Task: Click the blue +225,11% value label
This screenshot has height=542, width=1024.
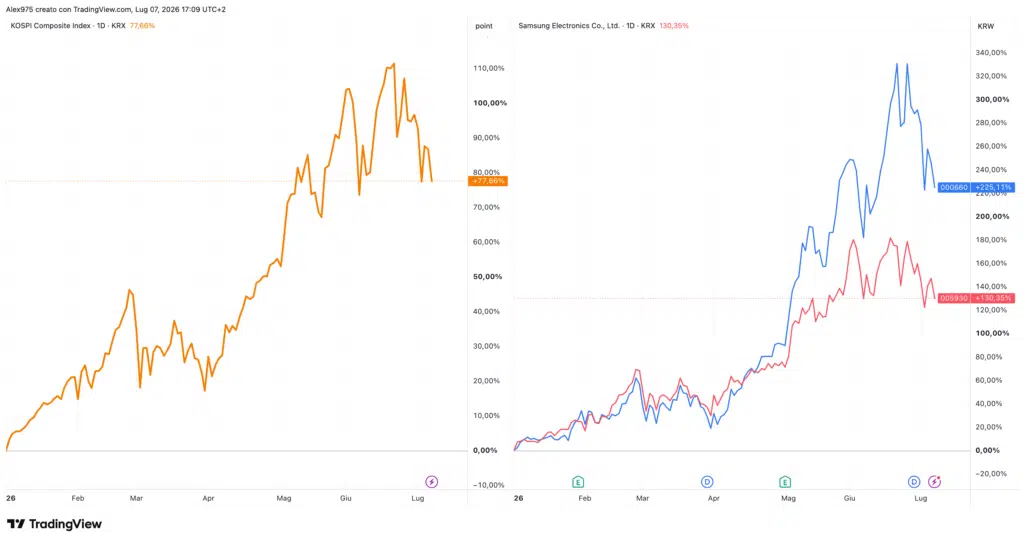Action: click(x=993, y=187)
